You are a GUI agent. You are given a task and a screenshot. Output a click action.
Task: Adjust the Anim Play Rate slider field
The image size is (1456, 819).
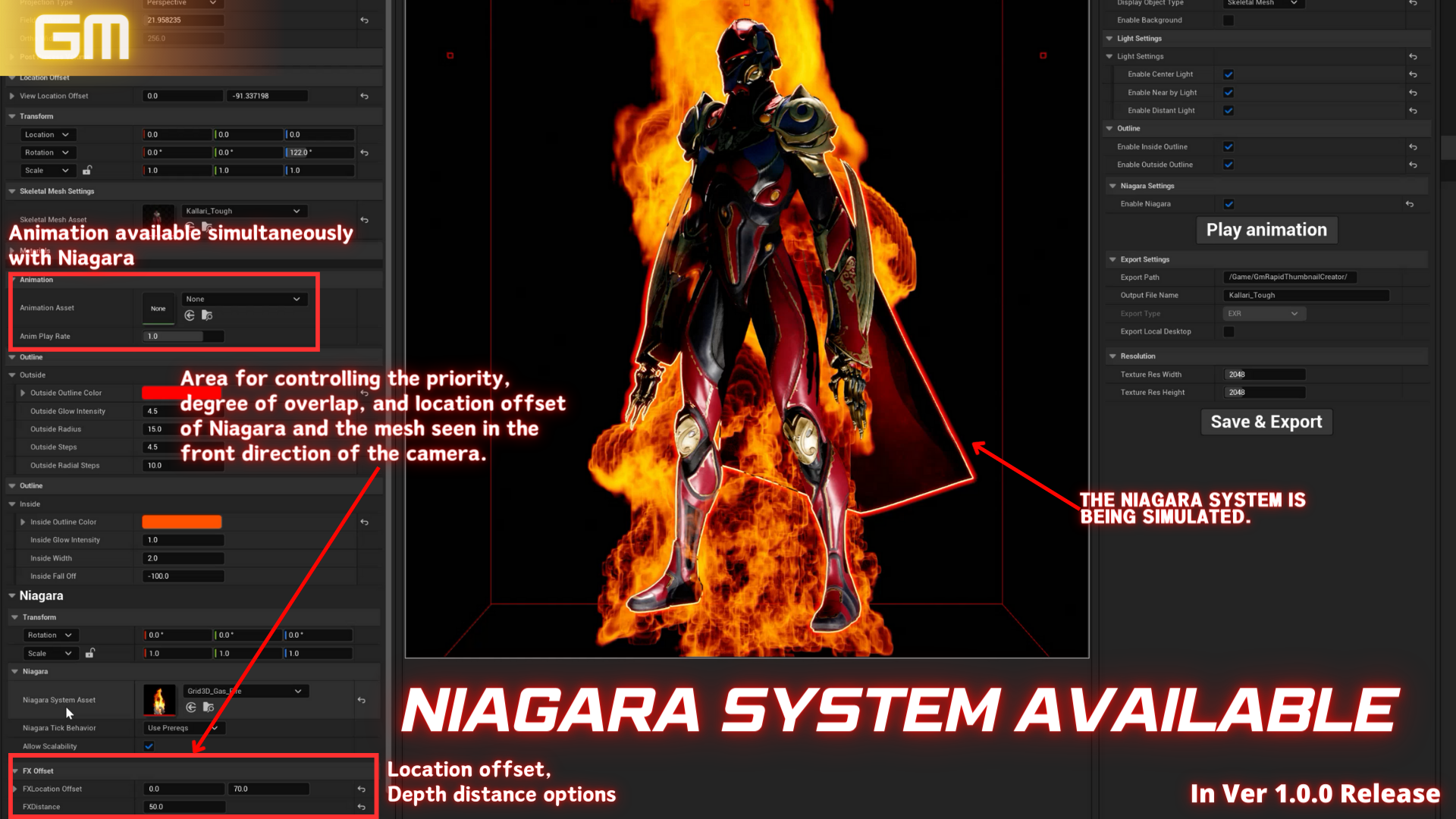[184, 336]
